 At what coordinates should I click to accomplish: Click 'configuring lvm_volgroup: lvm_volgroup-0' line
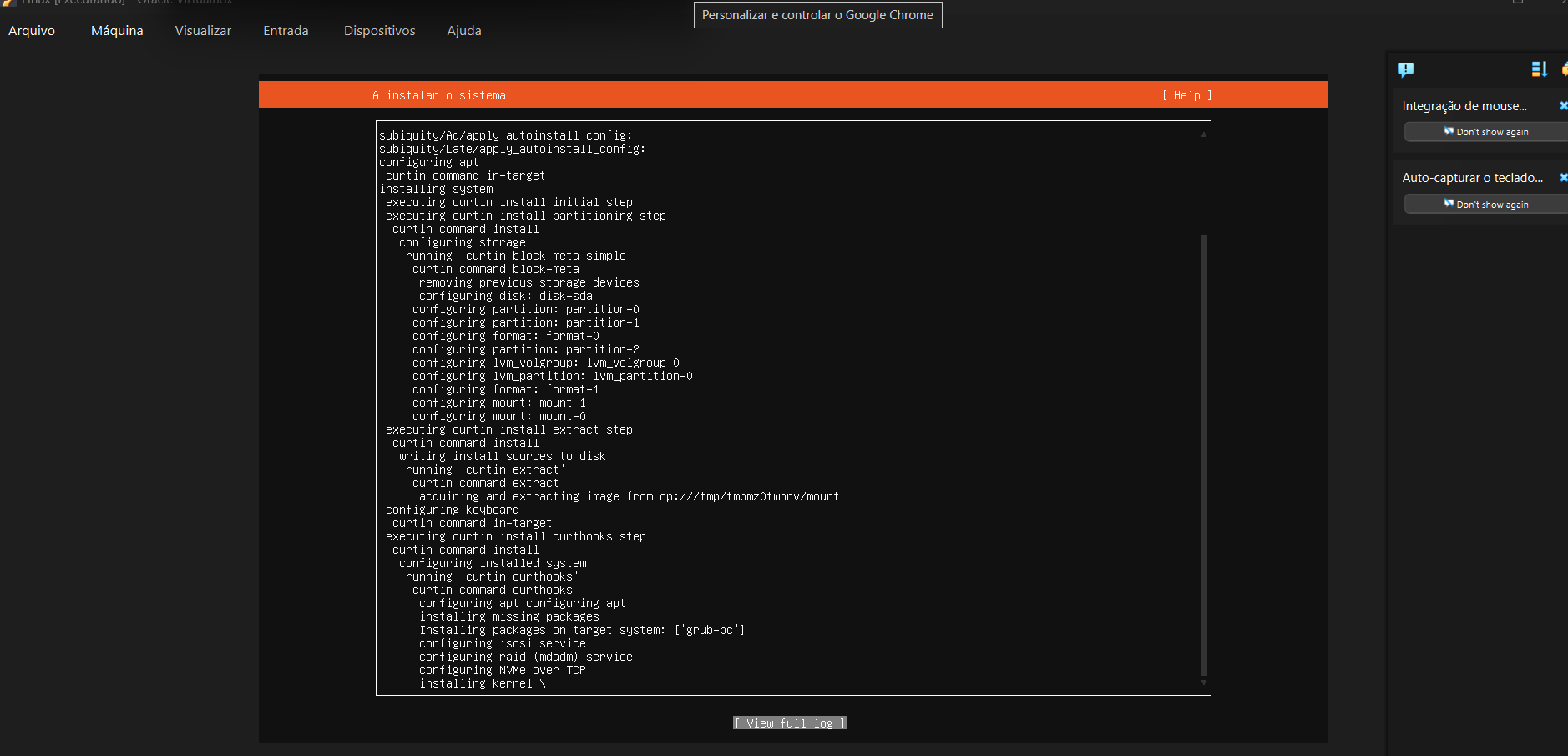click(546, 363)
